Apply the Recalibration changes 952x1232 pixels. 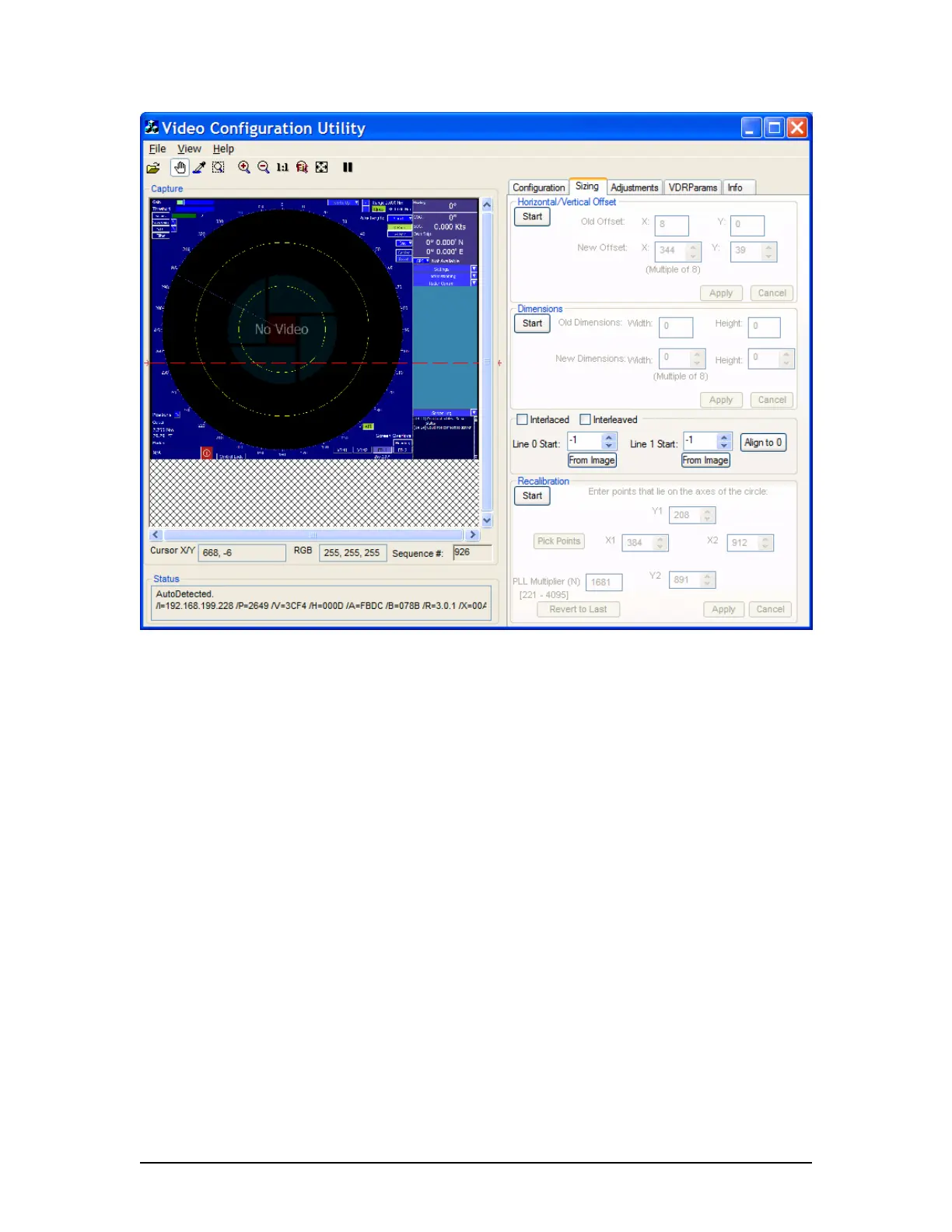[x=723, y=609]
